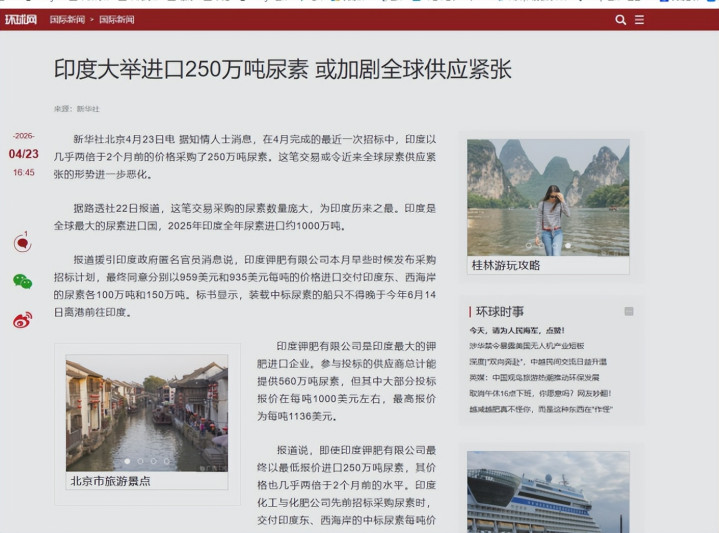Open the link 今天，请为人民海军，点赞！
Viewport: 719px width, 533px height.
click(x=517, y=330)
